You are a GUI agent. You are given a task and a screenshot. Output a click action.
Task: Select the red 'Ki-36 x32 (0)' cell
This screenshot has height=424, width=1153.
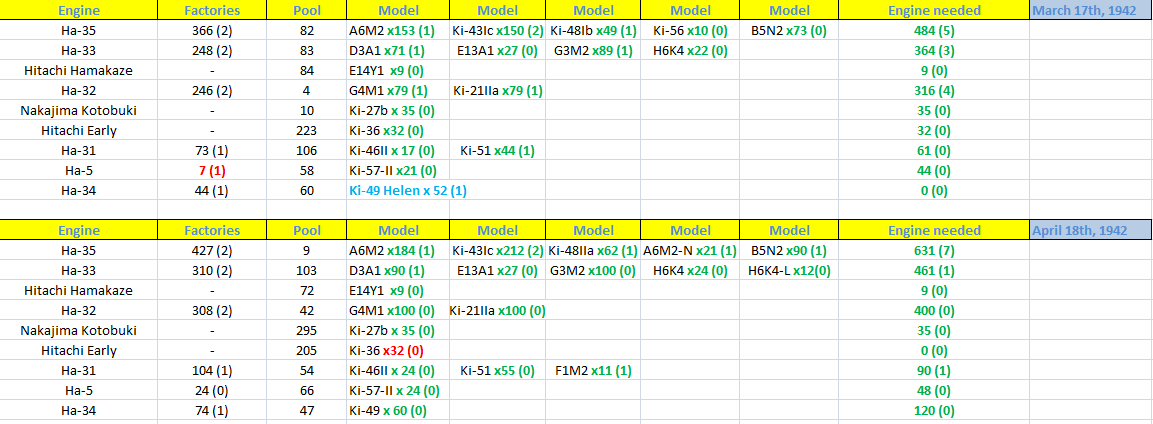coord(398,350)
